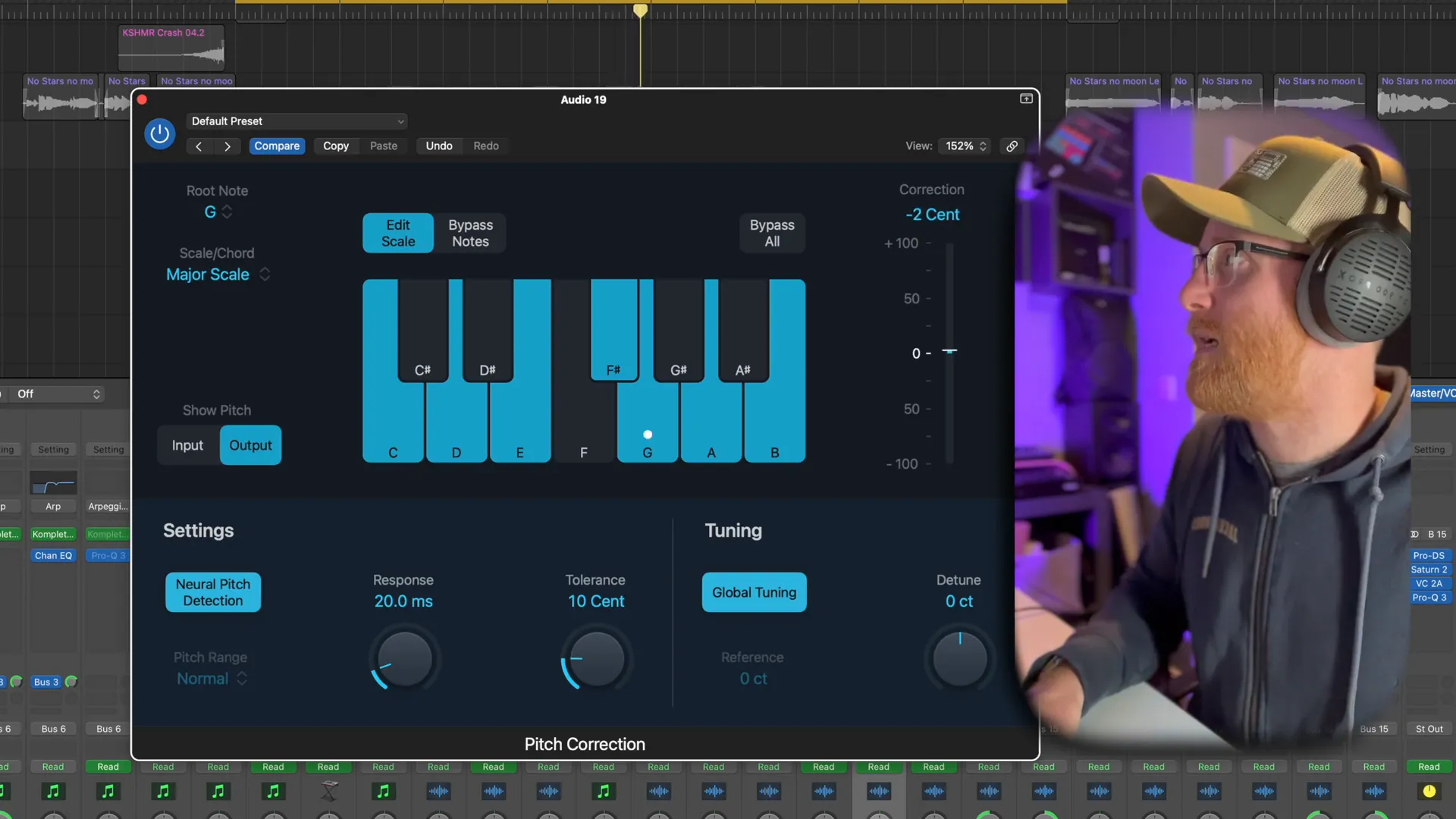The width and height of the screenshot is (1456, 819).
Task: Click the Bus 15 output slot
Action: point(1373,729)
